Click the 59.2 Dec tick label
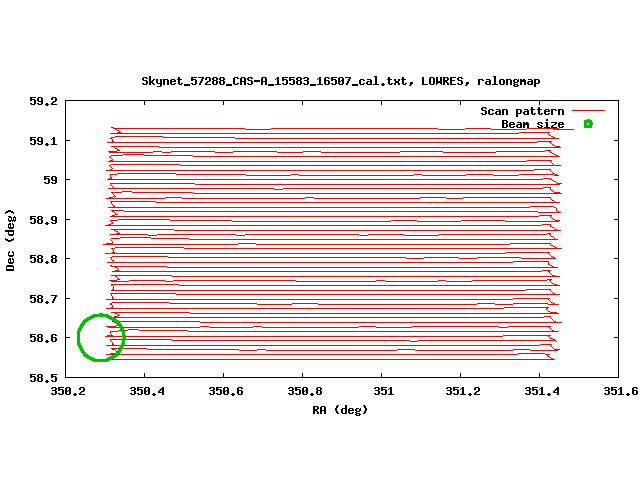Image resolution: width=640 pixels, height=480 pixels. point(43,101)
